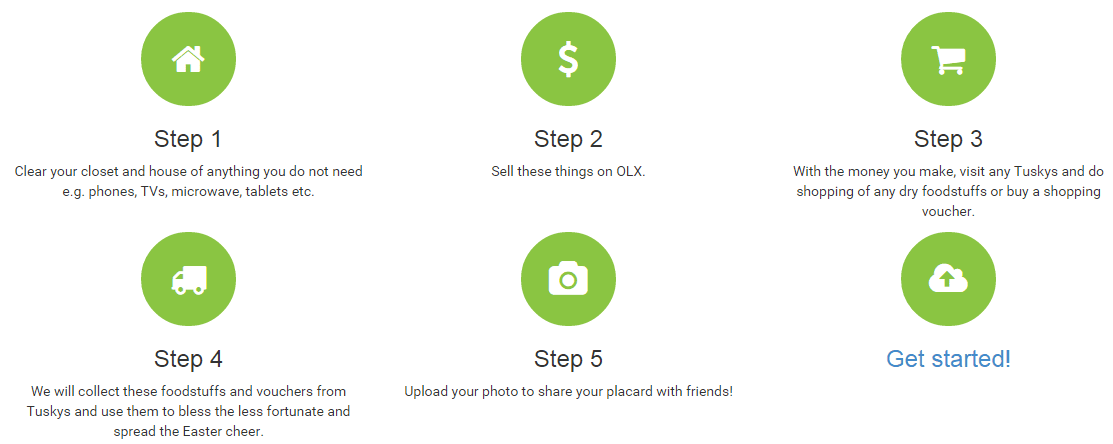Click the 'Step 3' heading
Image resolution: width=1113 pixels, height=444 pixels.
(x=948, y=139)
